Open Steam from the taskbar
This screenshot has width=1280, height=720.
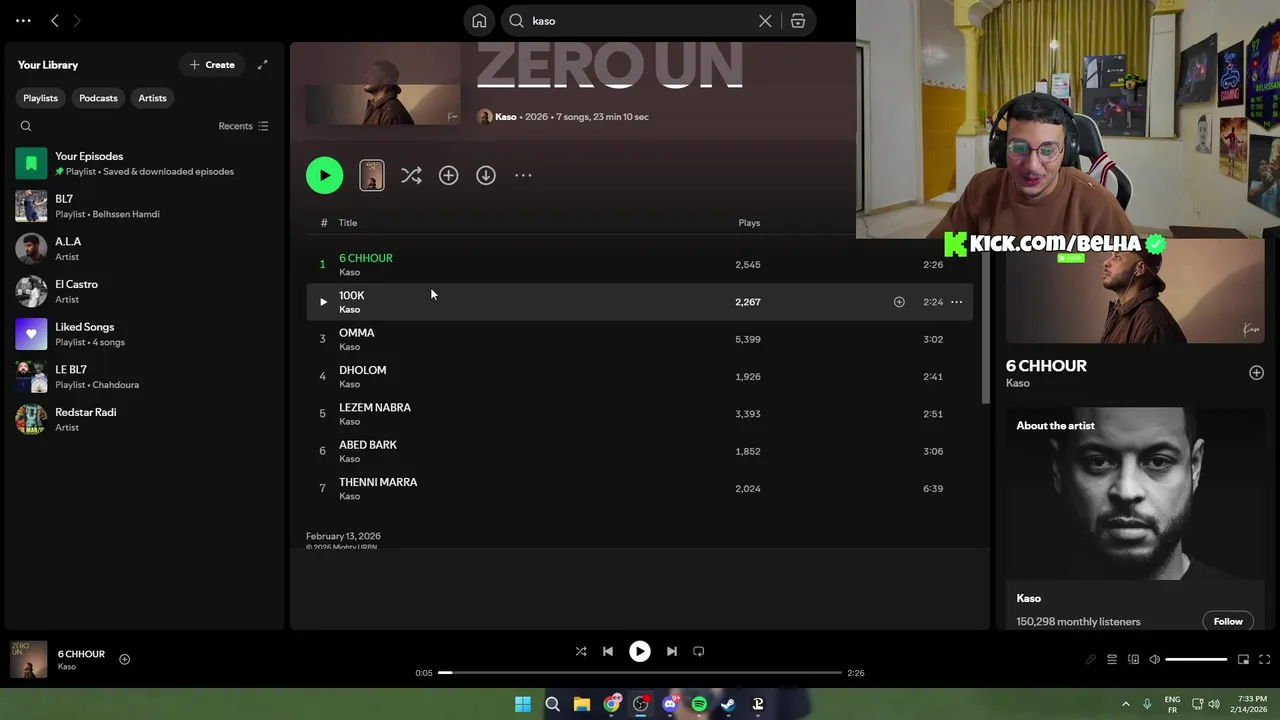pyautogui.click(x=729, y=704)
